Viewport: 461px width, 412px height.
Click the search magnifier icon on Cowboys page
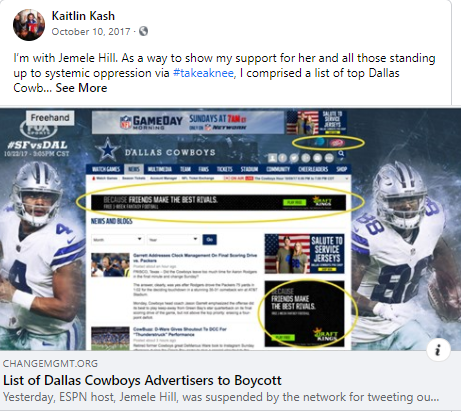(341, 154)
